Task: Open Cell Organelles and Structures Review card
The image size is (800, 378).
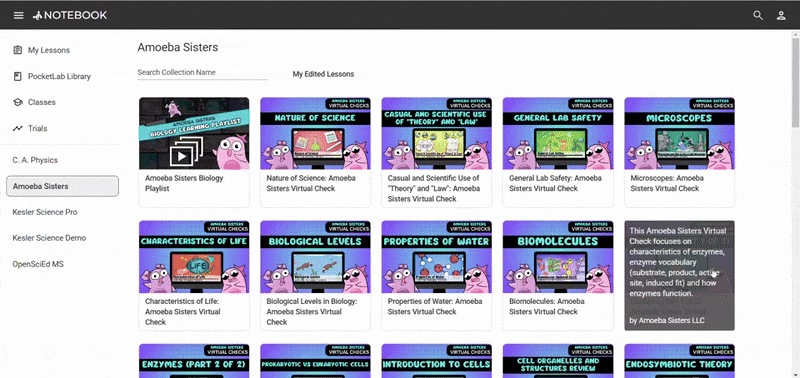Action: point(558,361)
